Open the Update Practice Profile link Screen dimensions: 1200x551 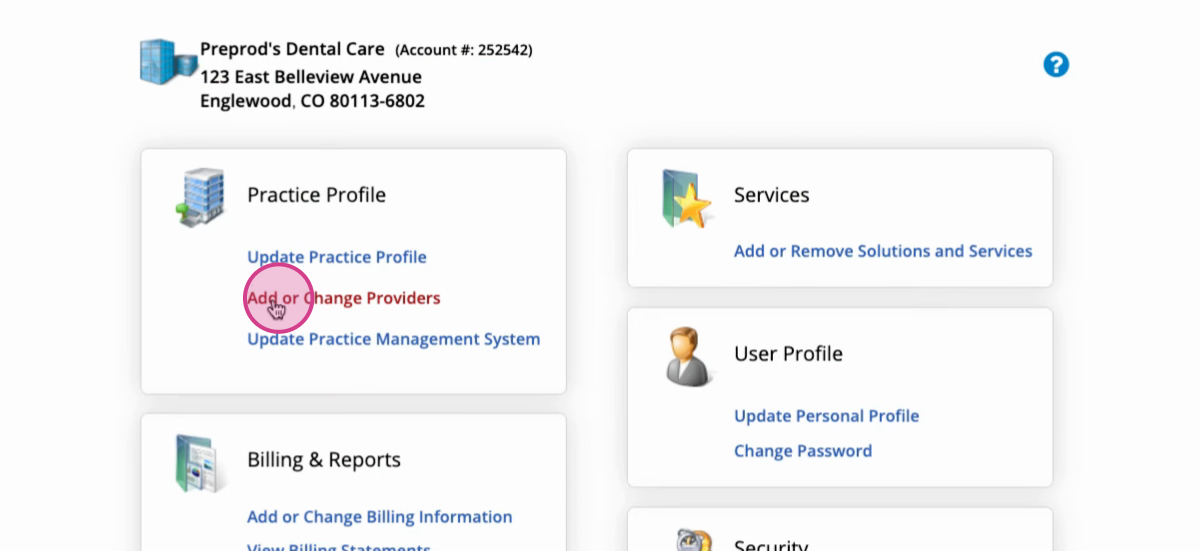[337, 257]
